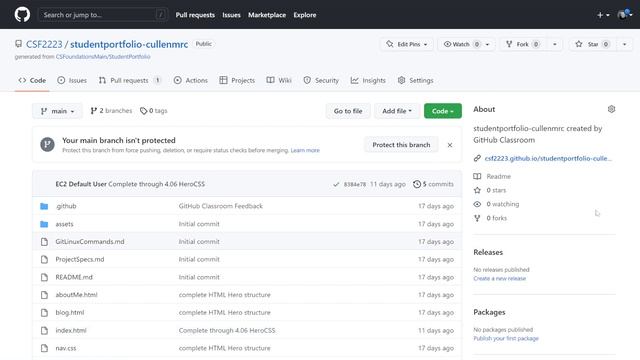Viewport: 640px width, 360px height.
Task: Open Pull requests in top navigation
Action: click(x=195, y=15)
